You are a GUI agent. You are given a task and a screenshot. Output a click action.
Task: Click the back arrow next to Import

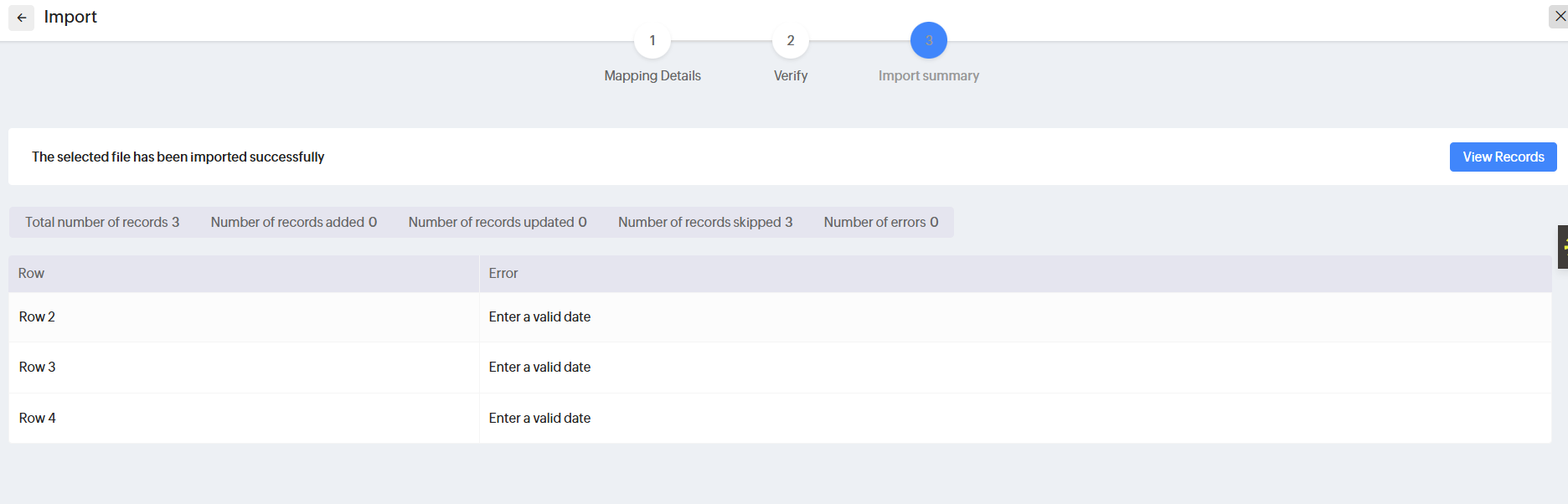[22, 18]
